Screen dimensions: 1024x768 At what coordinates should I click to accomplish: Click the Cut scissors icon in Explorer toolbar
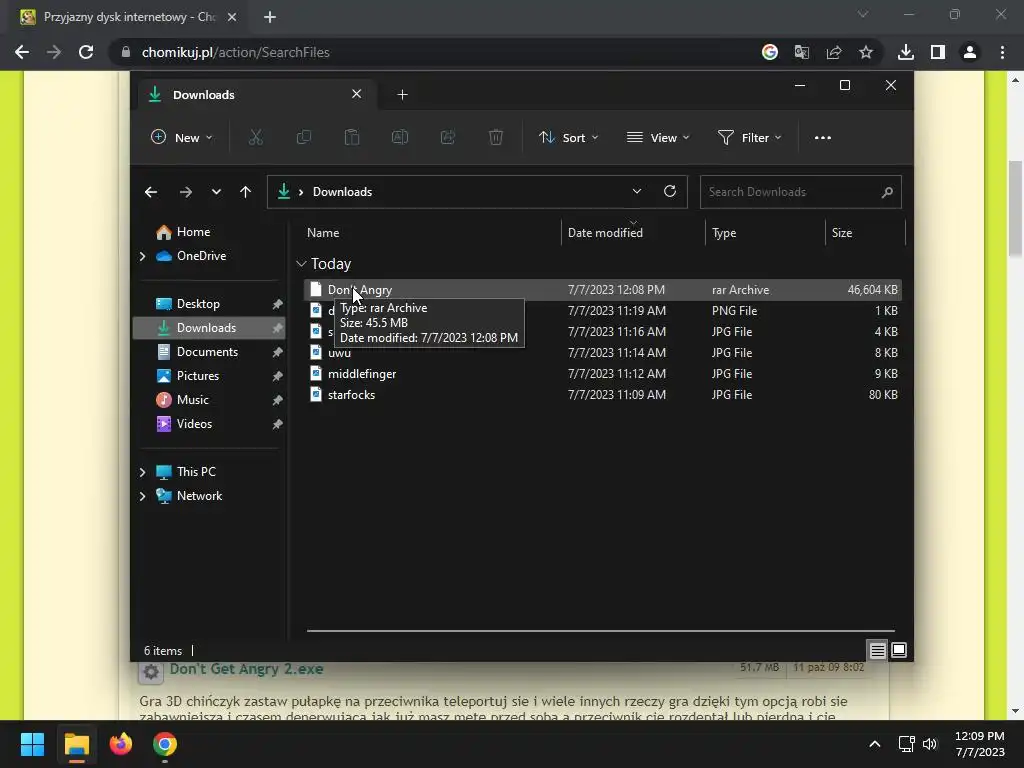point(255,137)
